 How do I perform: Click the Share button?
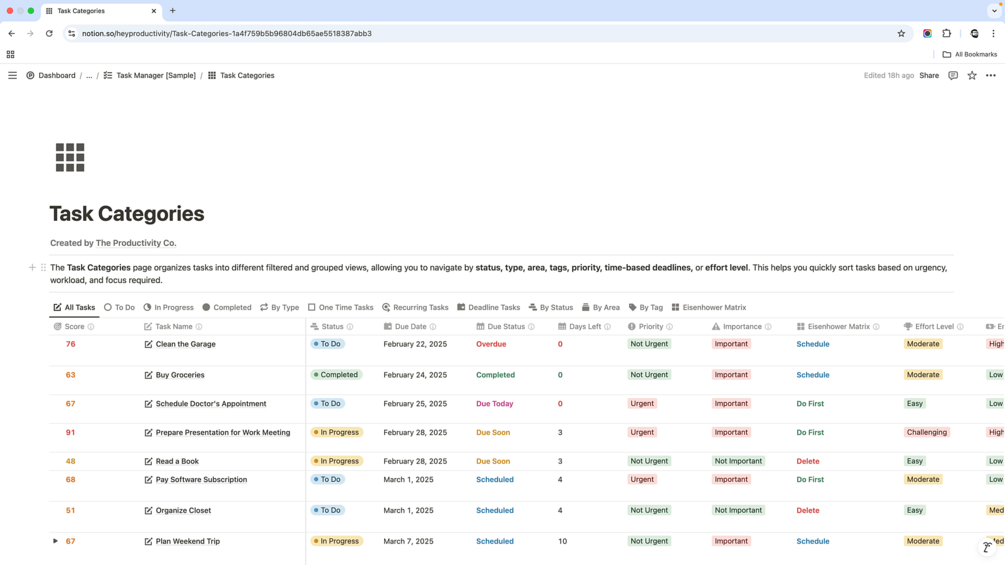pos(929,76)
